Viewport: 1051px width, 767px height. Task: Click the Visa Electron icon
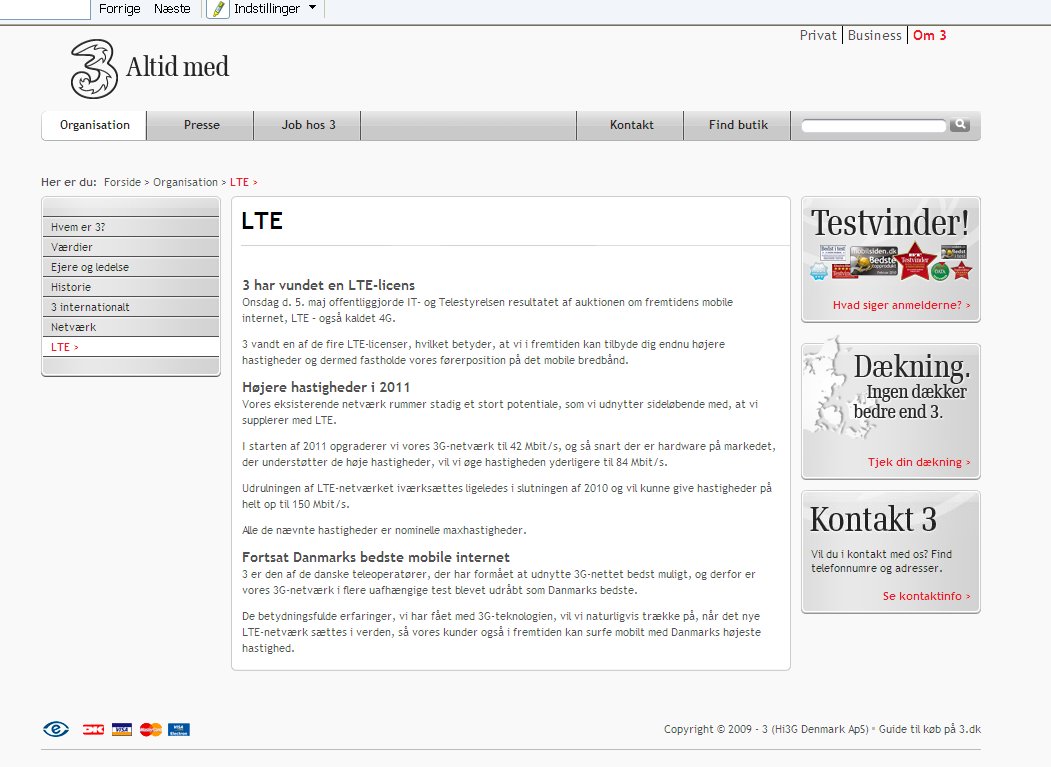179,729
